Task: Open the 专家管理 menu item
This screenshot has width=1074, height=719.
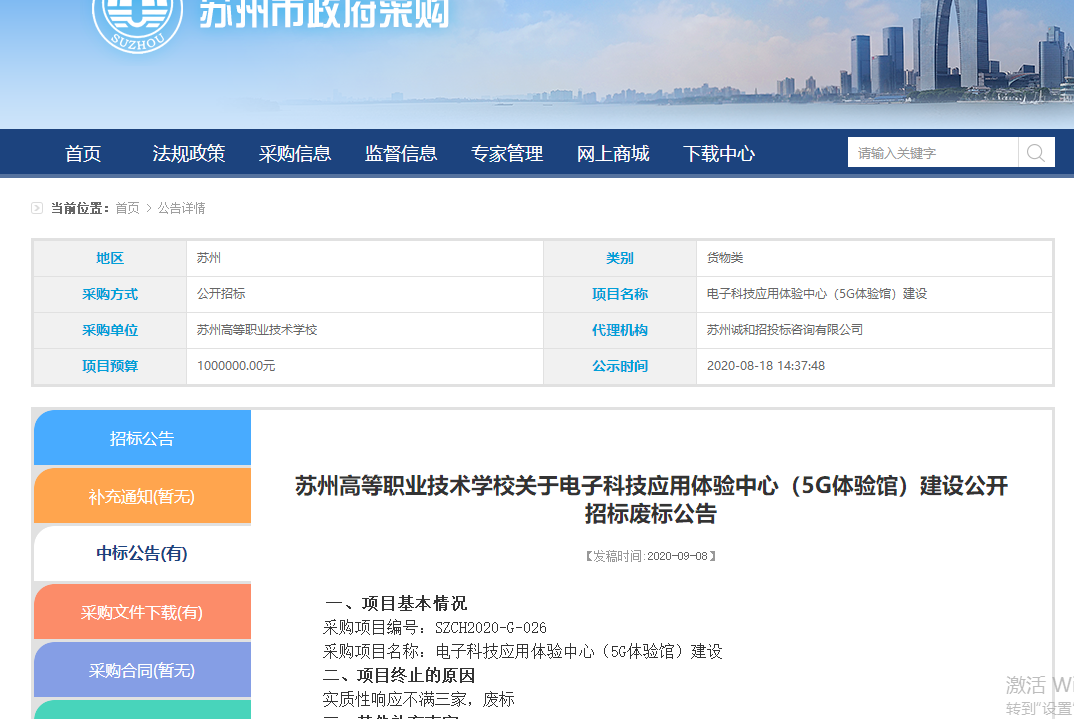Action: click(x=507, y=153)
